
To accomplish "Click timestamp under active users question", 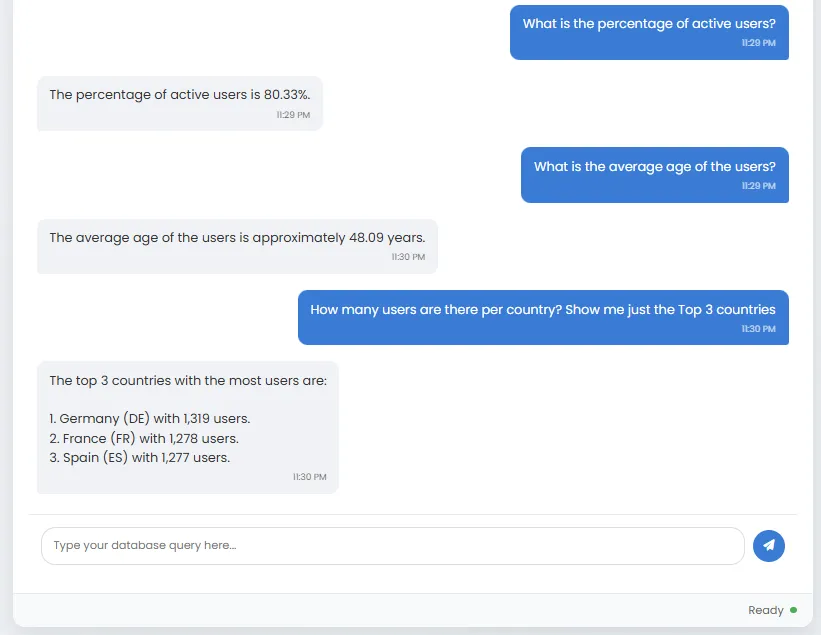I will click(x=758, y=43).
